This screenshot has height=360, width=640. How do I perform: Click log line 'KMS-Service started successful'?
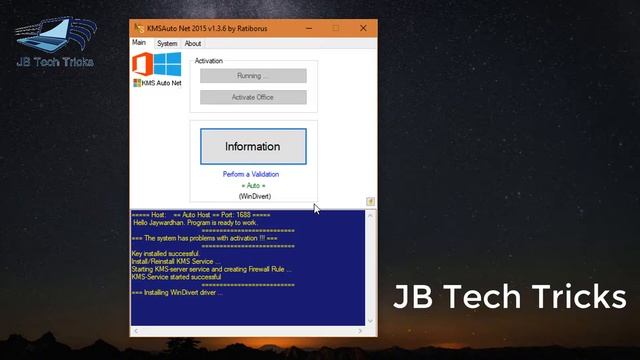pyautogui.click(x=176, y=277)
